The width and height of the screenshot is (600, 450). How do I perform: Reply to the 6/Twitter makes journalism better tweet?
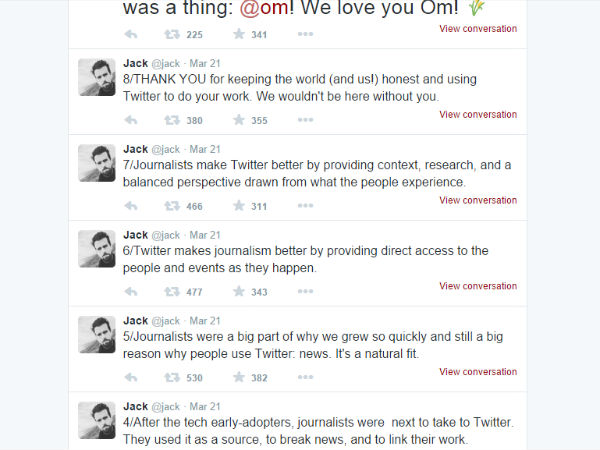click(x=131, y=292)
